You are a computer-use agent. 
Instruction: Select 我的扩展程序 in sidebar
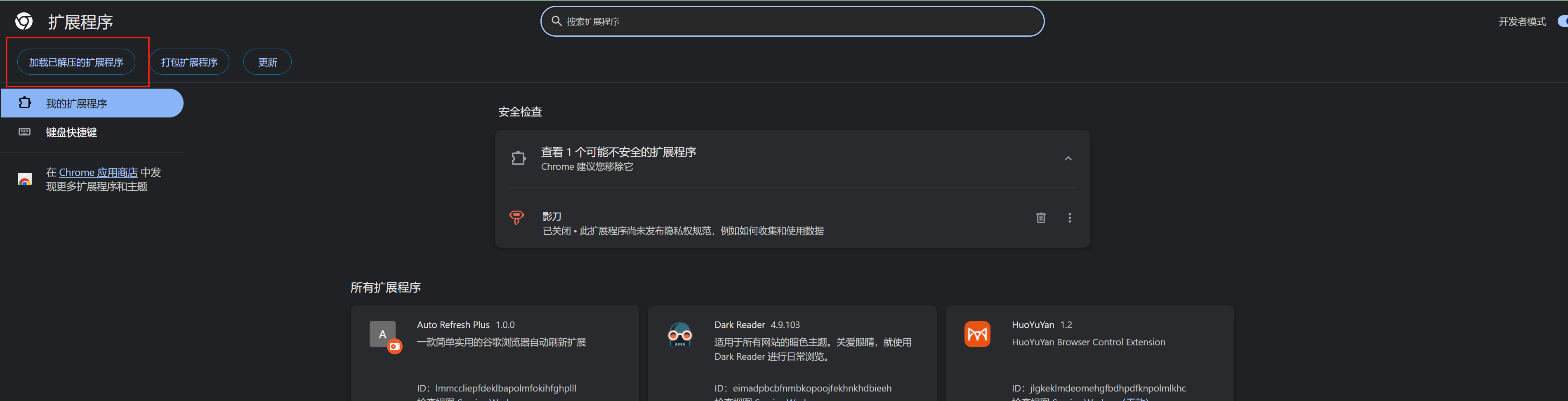click(92, 103)
